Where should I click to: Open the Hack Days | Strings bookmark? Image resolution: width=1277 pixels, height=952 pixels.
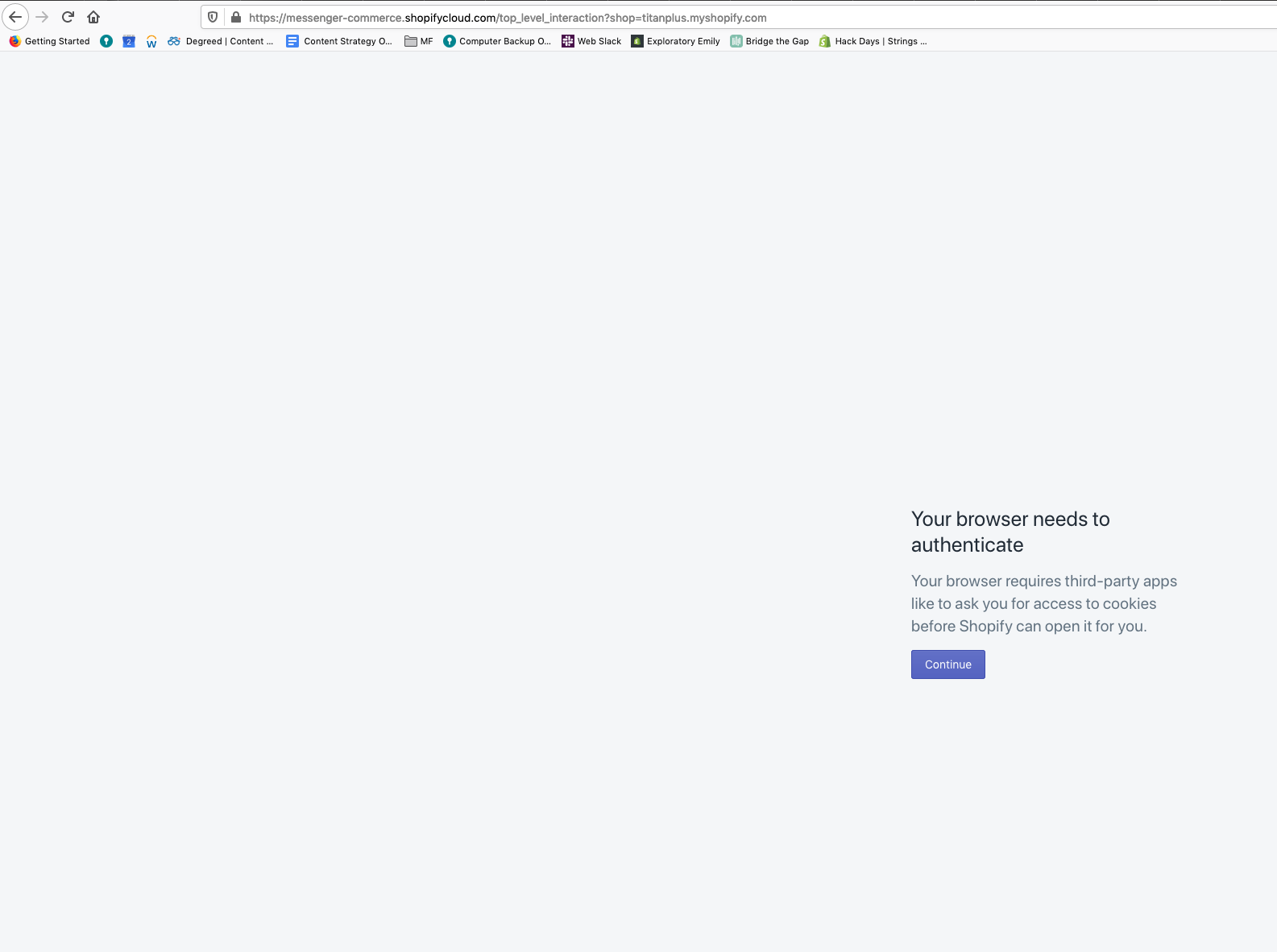[x=873, y=41]
